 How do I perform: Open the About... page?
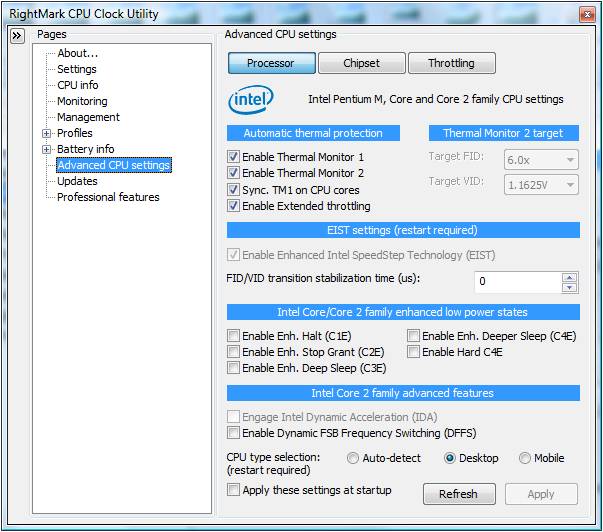pyautogui.click(x=78, y=53)
